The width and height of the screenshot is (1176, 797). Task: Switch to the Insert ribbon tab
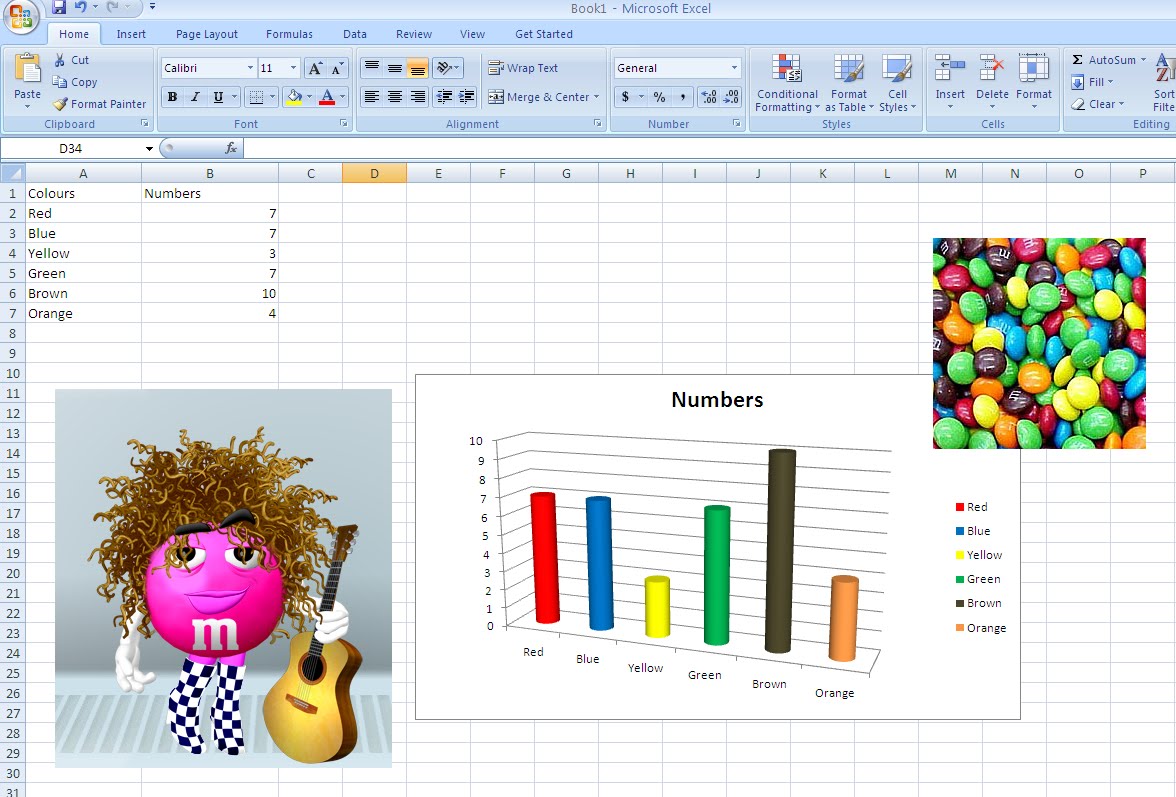click(131, 34)
